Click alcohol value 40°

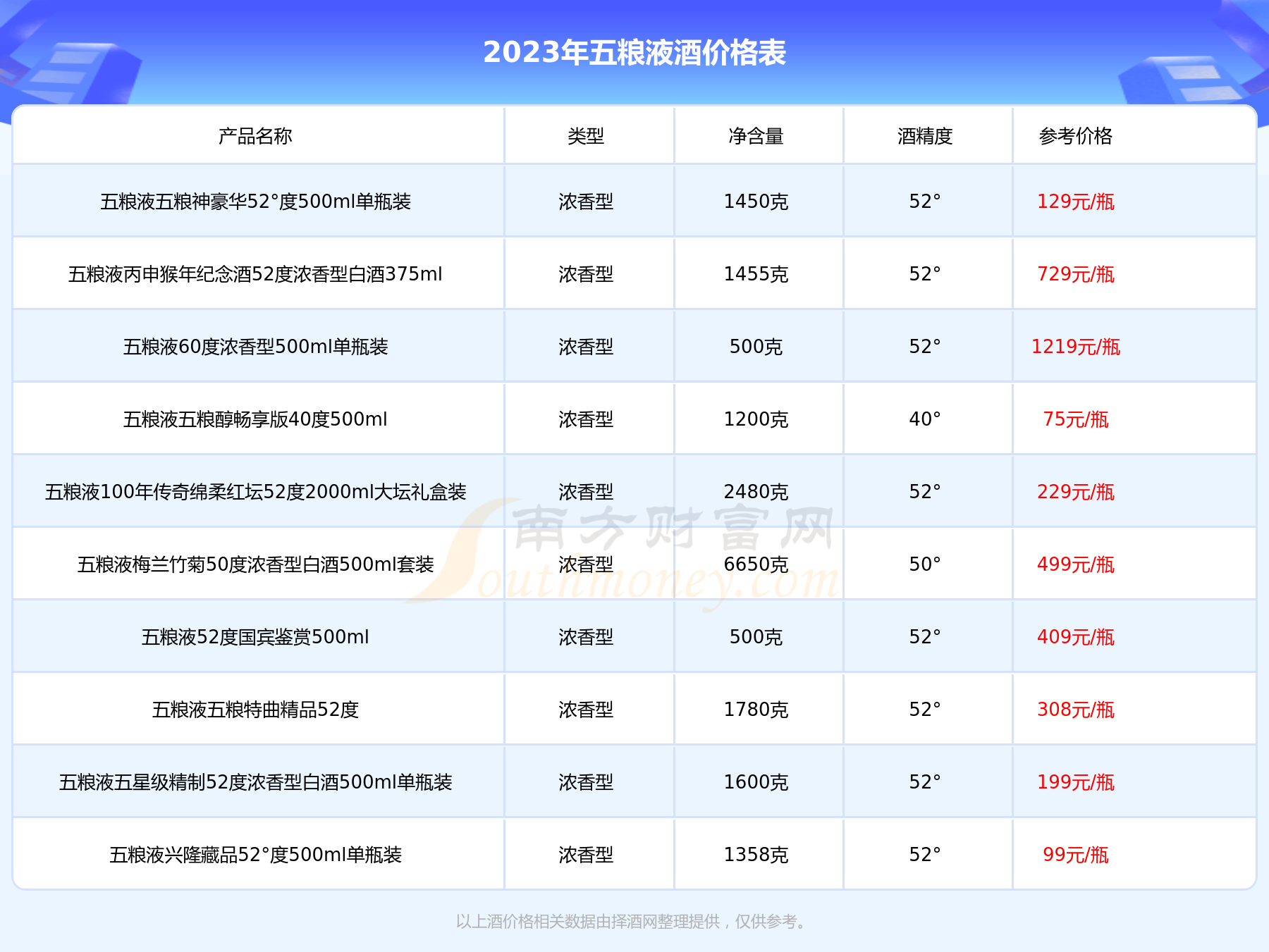click(925, 419)
